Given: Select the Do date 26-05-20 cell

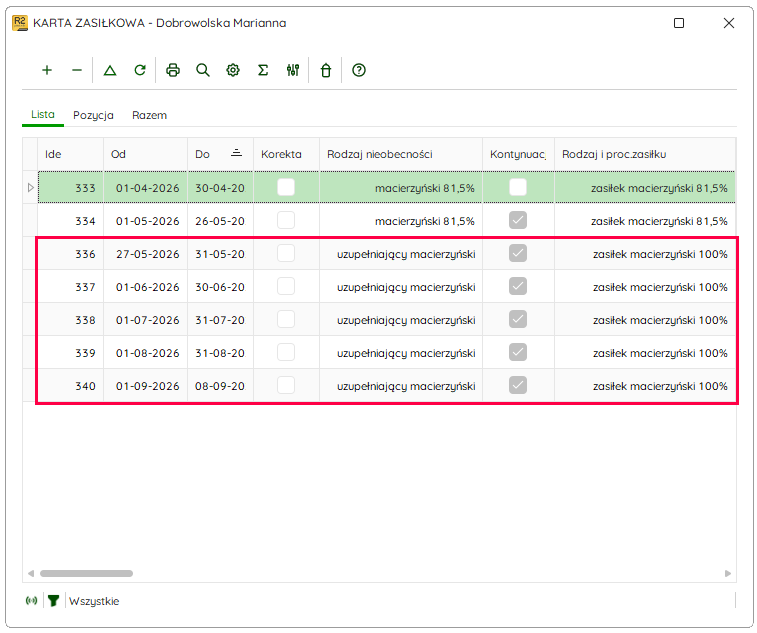Looking at the screenshot, I should [221, 221].
